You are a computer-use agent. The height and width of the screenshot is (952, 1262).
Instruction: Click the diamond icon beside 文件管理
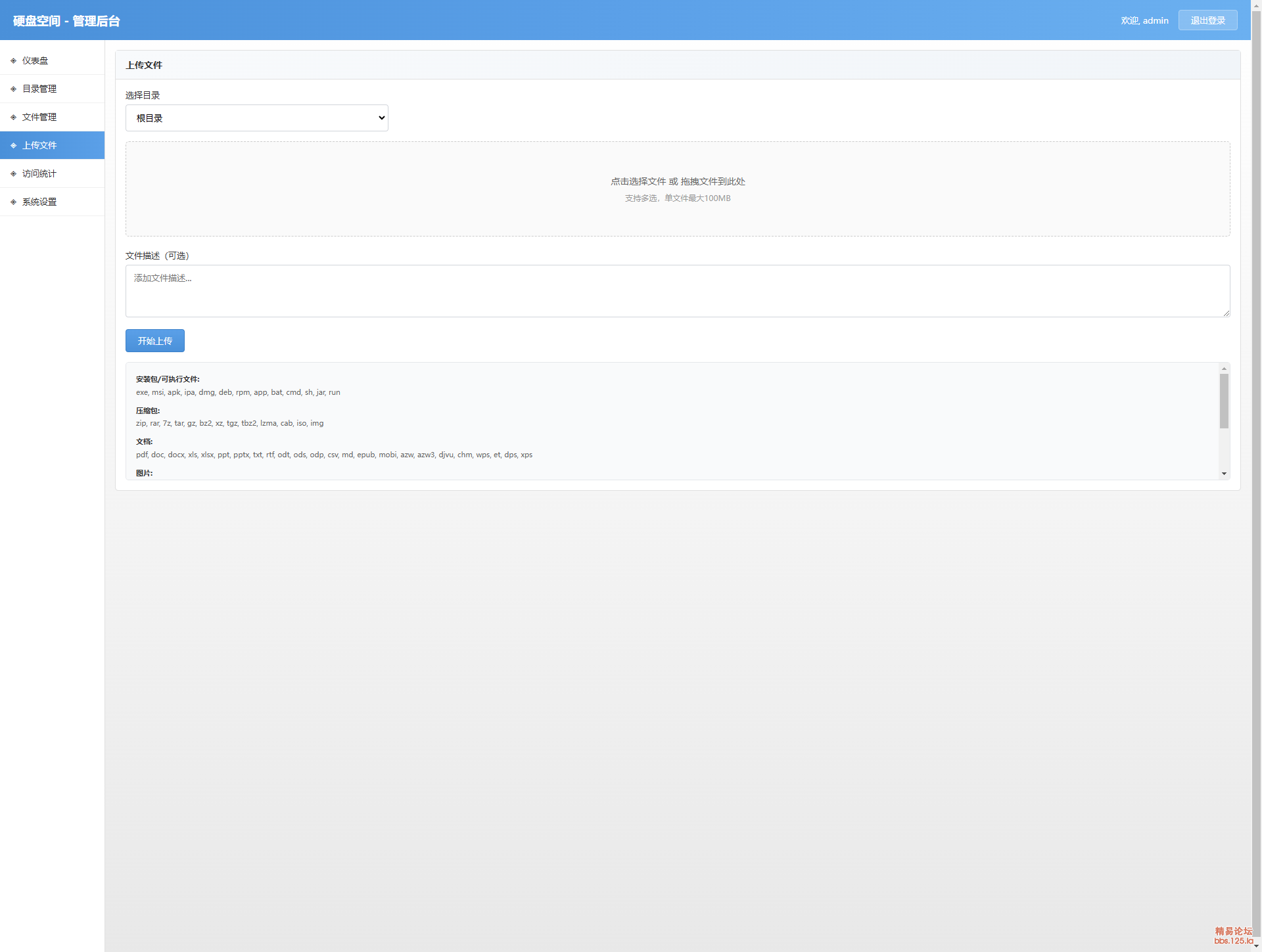[x=13, y=117]
